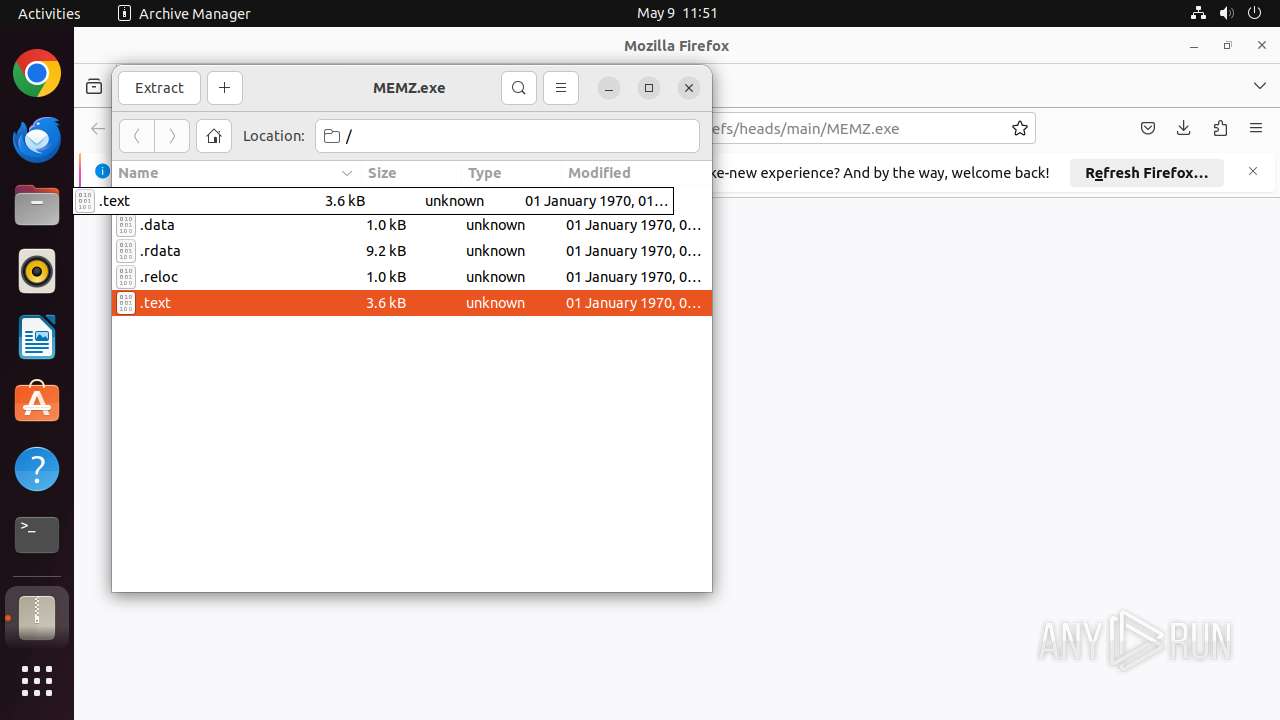Image resolution: width=1280 pixels, height=720 pixels.
Task: Open Firefox downloads arrow icon
Action: pos(1184,128)
